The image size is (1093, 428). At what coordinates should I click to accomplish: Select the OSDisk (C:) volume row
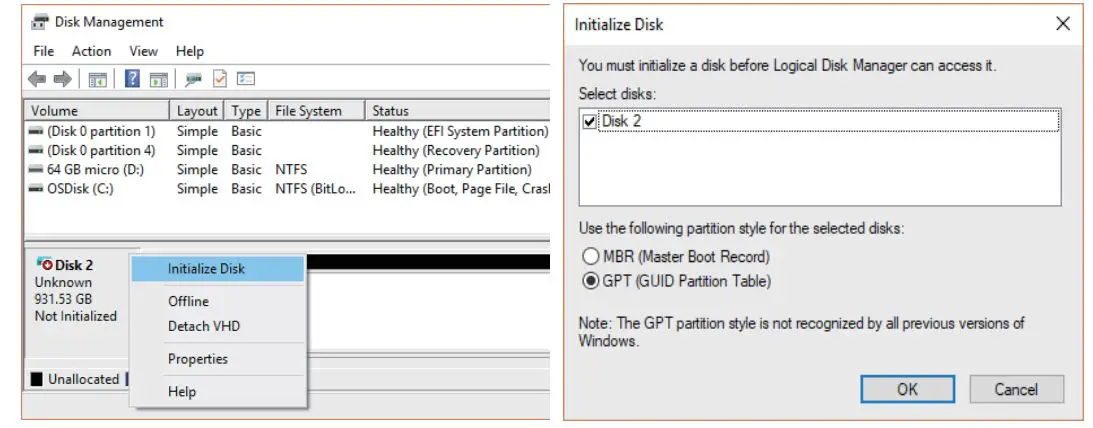coord(82,189)
